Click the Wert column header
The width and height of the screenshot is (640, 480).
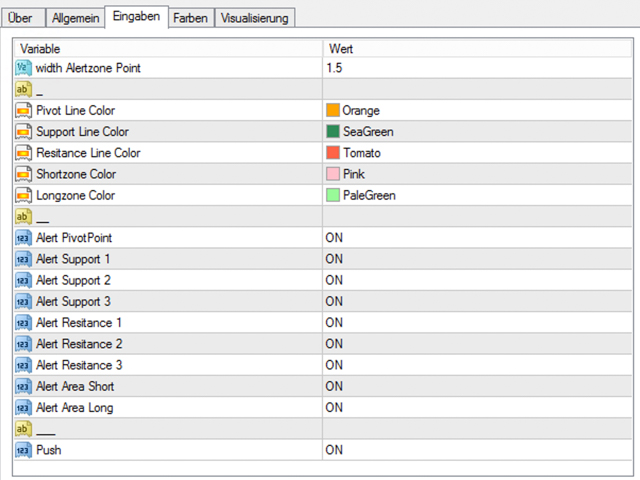(476, 48)
